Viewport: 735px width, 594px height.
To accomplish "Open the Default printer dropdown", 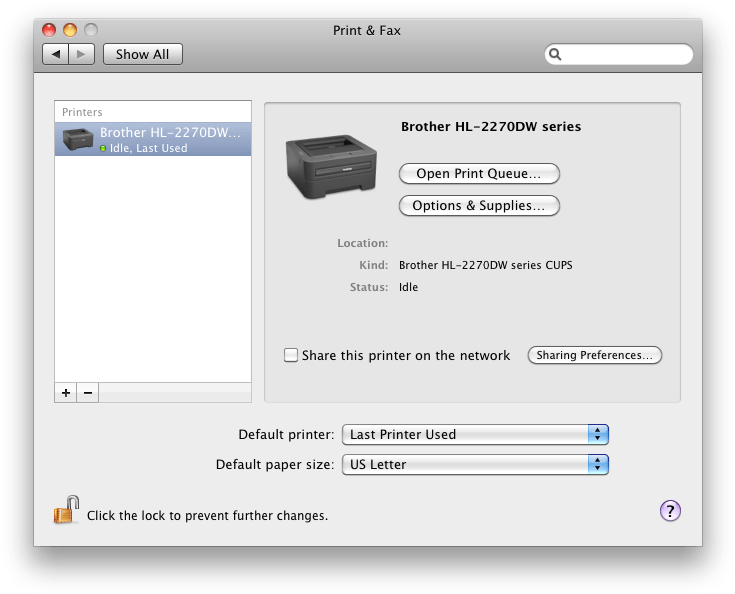I will (x=475, y=434).
